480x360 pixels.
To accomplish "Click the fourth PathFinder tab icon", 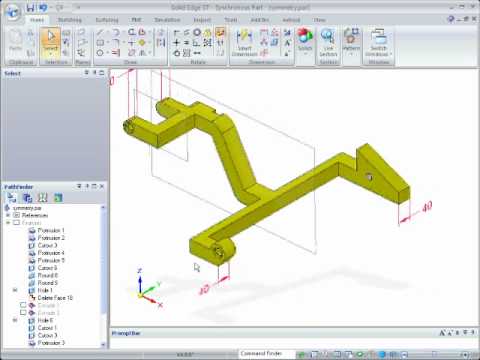I will [x=58, y=198].
